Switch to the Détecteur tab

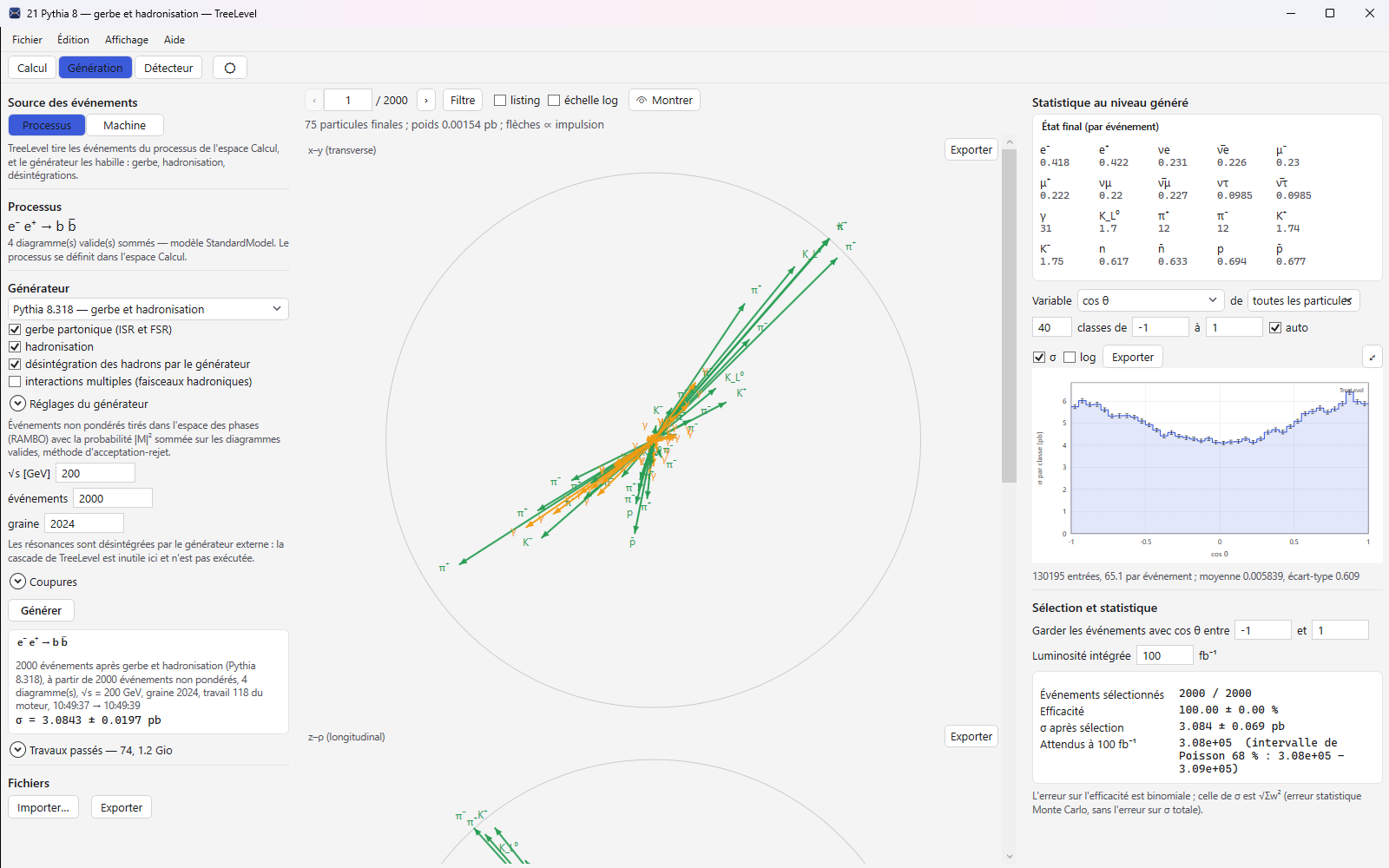point(168,68)
